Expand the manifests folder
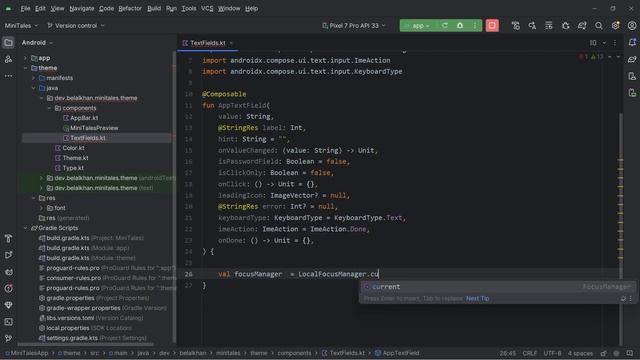The height and width of the screenshot is (360, 640). [x=33, y=78]
